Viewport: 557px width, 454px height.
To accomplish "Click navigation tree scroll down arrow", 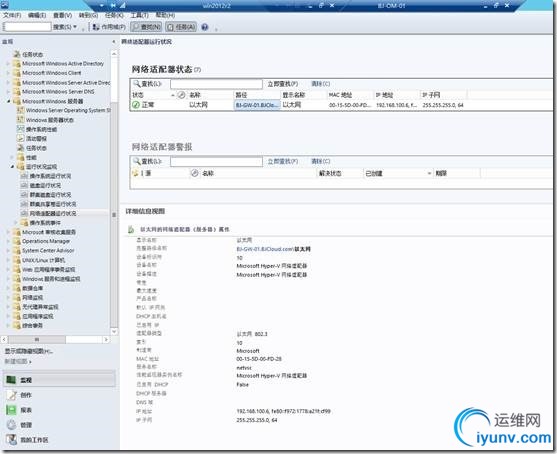I will tap(114, 331).
